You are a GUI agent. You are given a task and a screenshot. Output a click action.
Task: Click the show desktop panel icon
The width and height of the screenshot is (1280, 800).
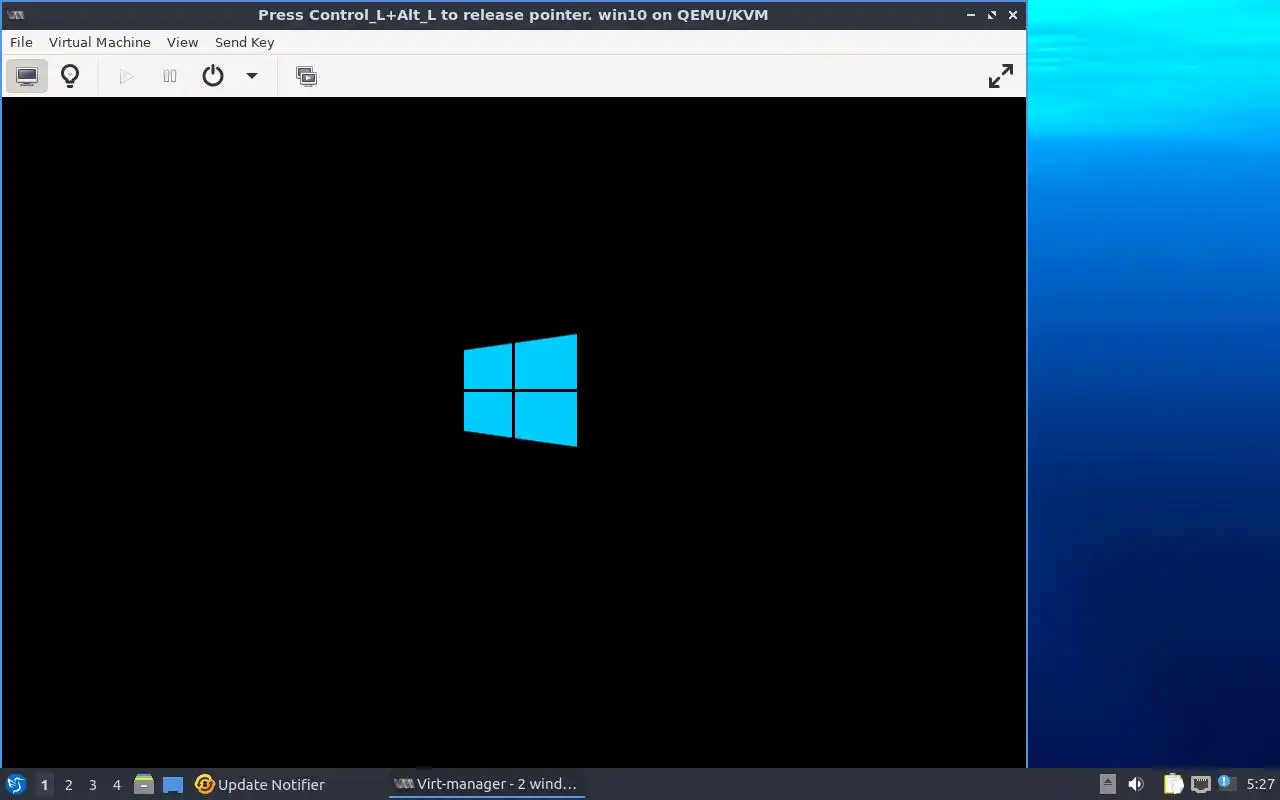click(x=173, y=785)
